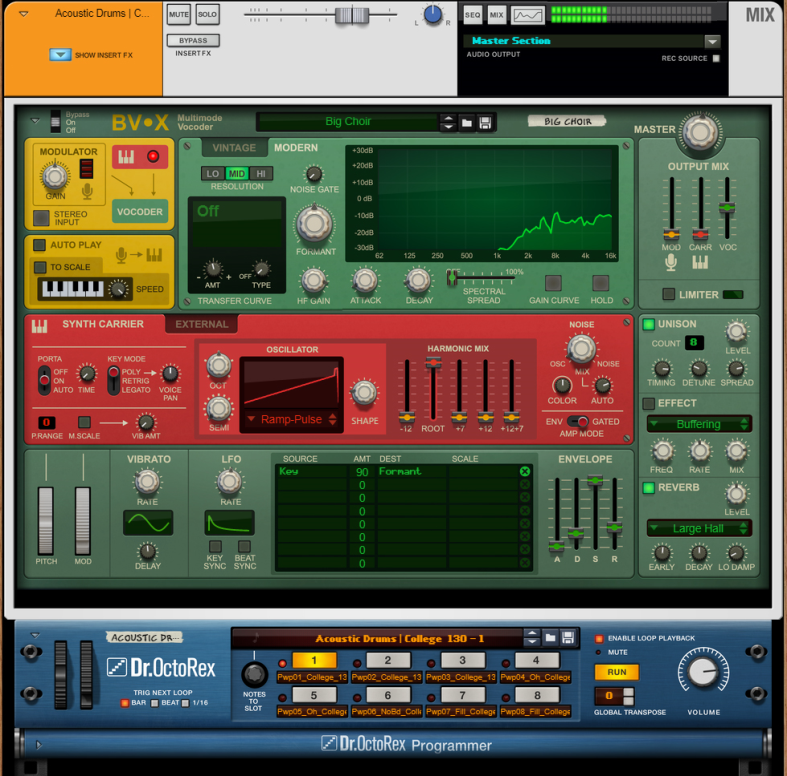Click the Dr.OctoRex logo icon
The image size is (787, 776).
pyautogui.click(x=116, y=668)
